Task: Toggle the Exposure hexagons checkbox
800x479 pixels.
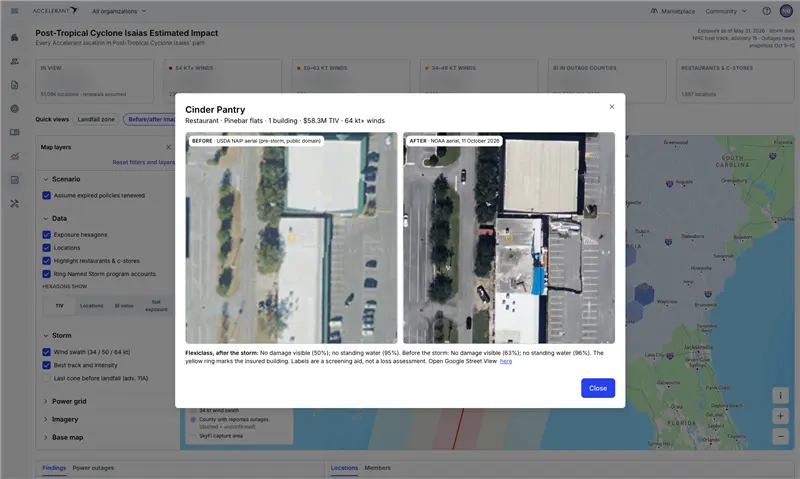Action: (46, 235)
